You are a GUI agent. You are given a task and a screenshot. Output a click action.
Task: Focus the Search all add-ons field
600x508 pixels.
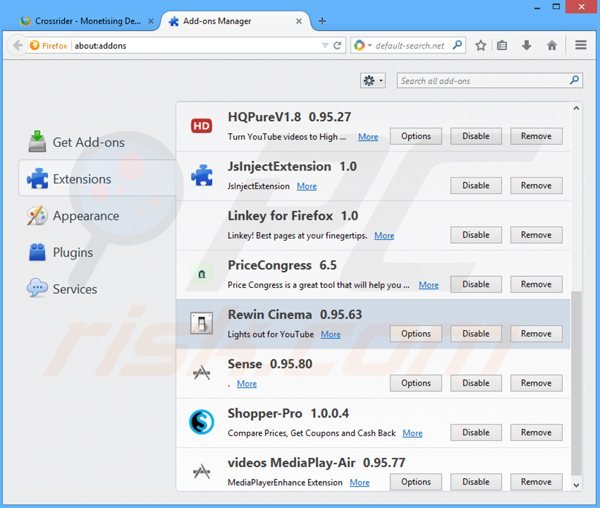(489, 81)
